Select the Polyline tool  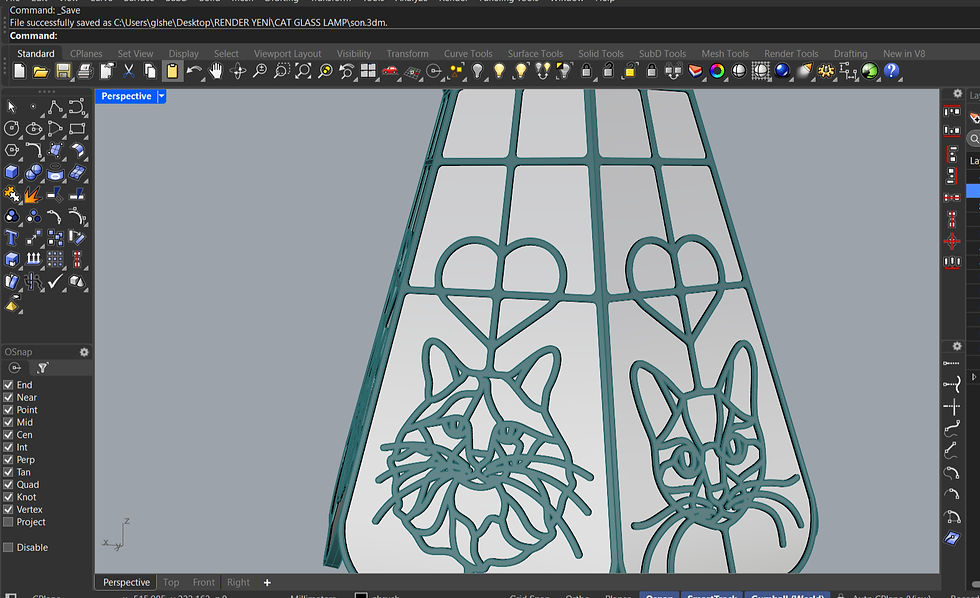coord(55,107)
